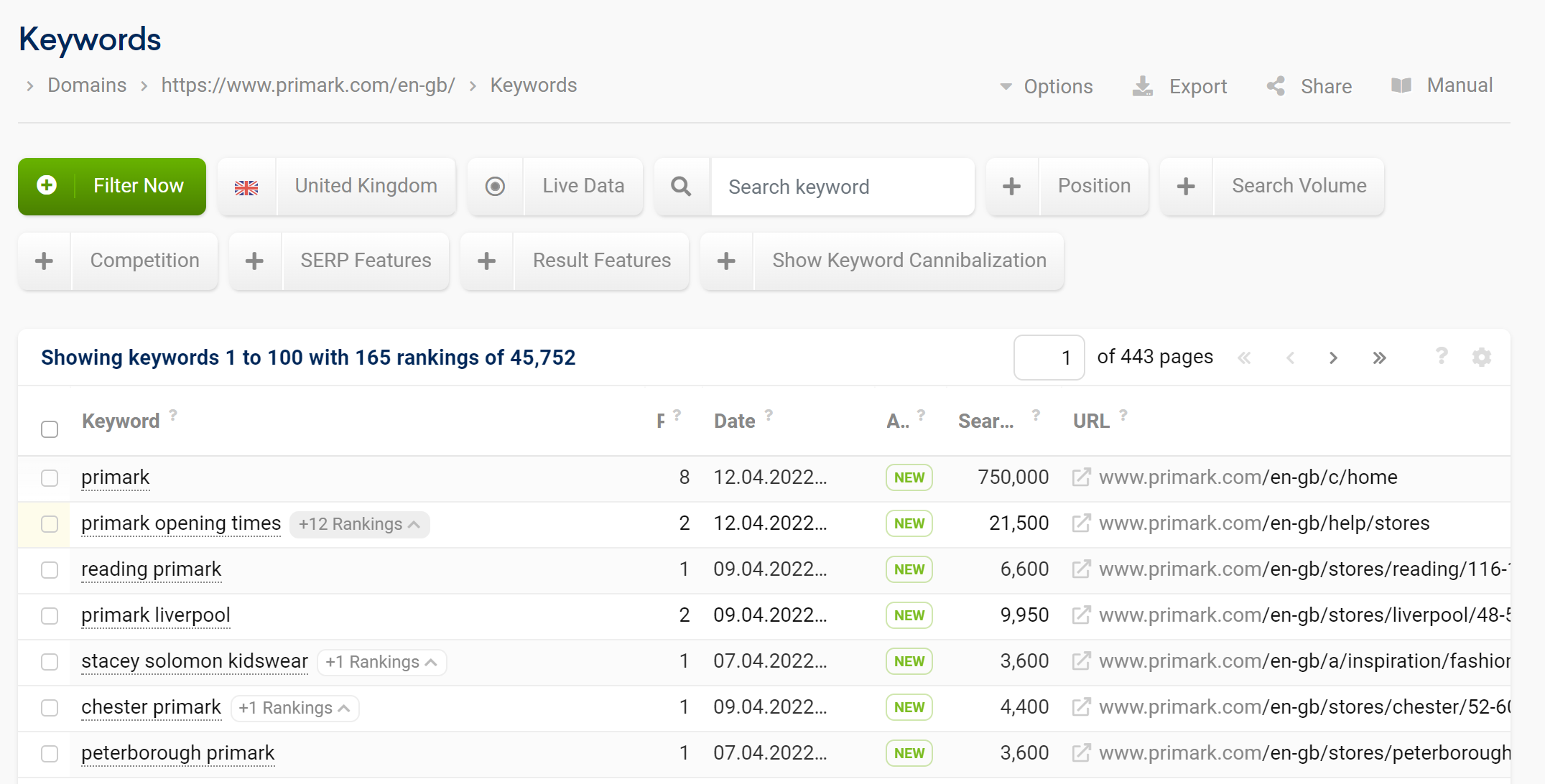
Task: Open external link icon for stores/reading URL
Action: pos(1081,569)
